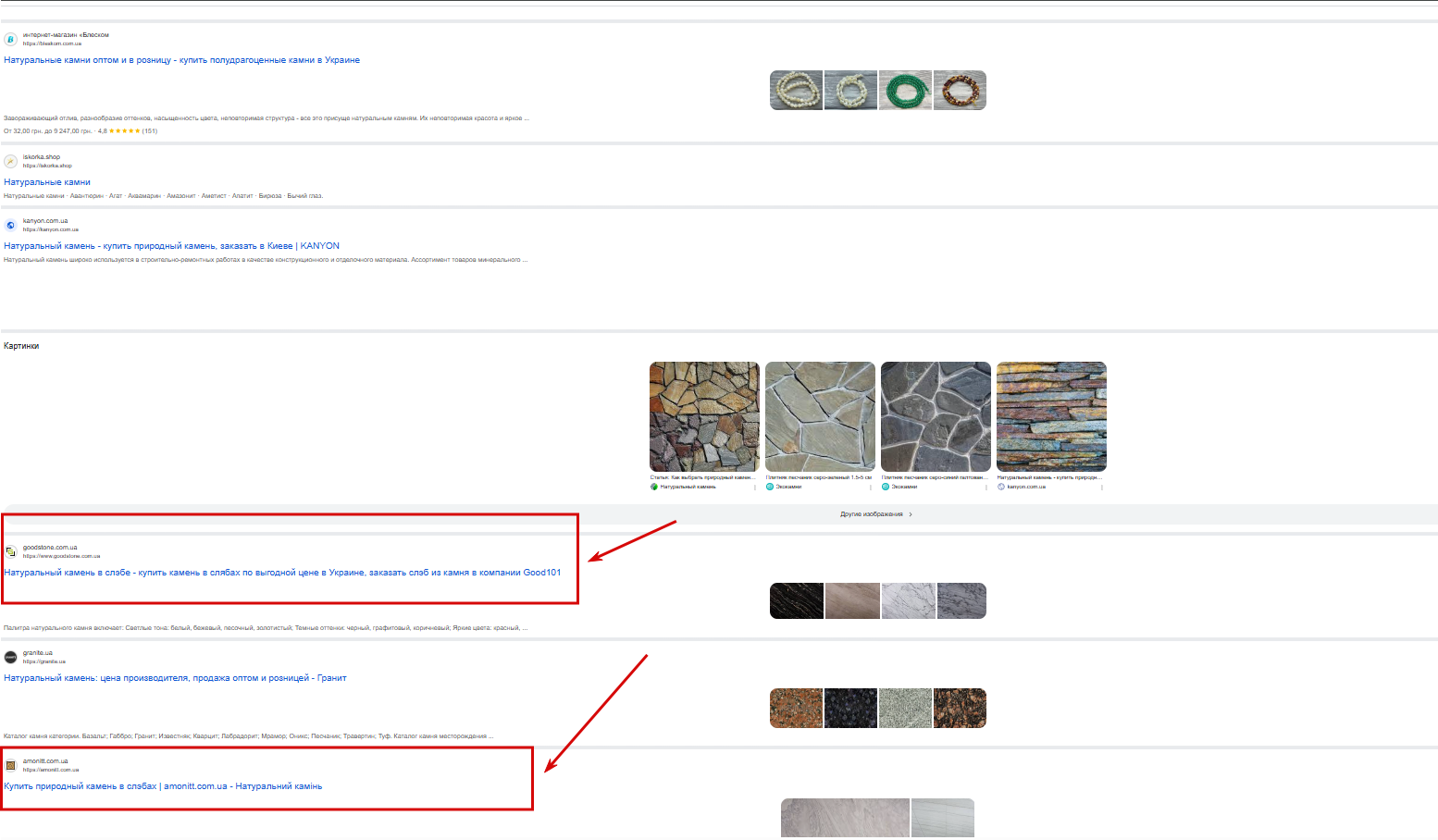
Task: Click the grey-blue slab thumbnail by goodstone
Action: [961, 601]
